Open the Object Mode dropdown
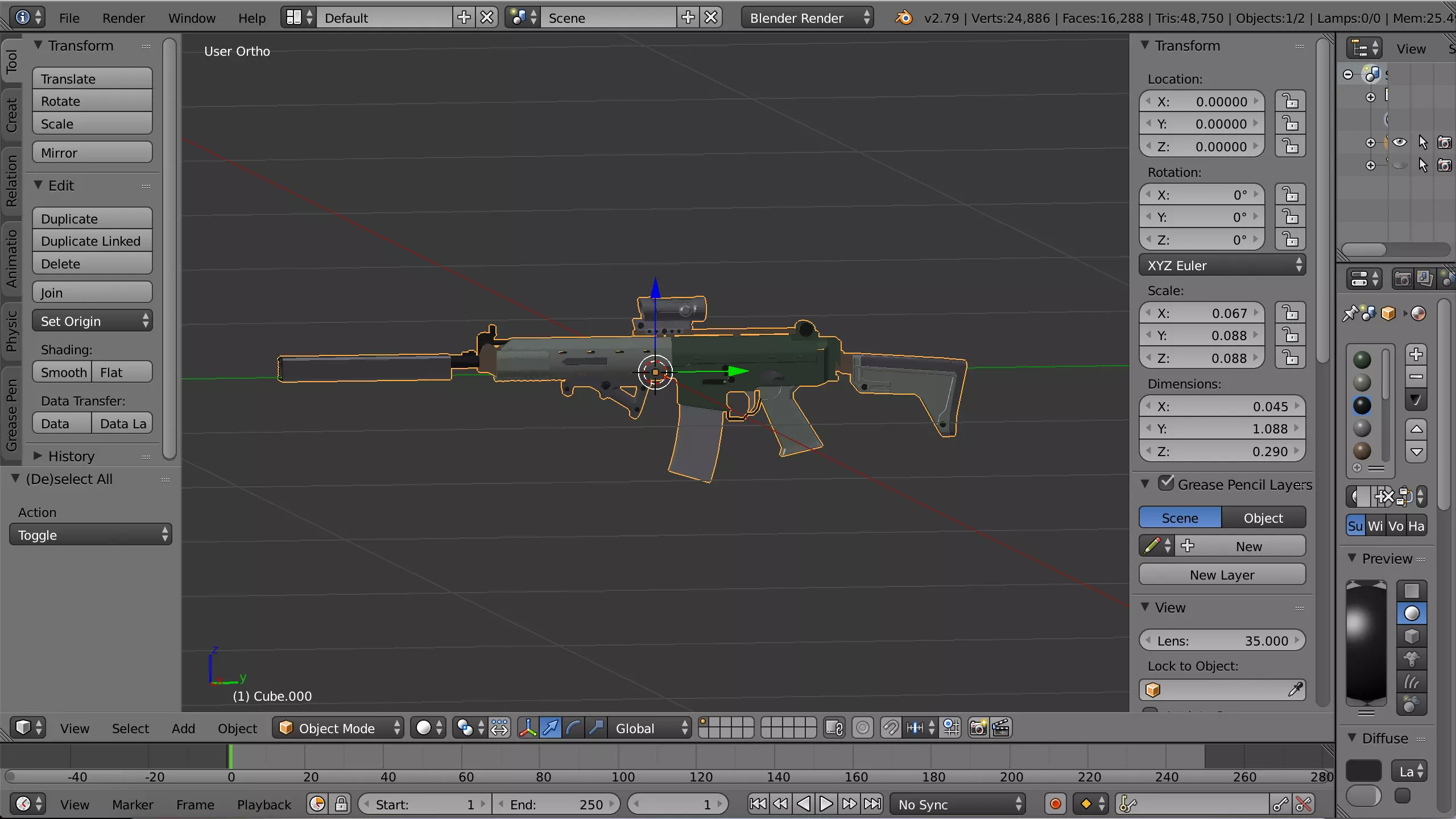The height and width of the screenshot is (819, 1456). (338, 729)
